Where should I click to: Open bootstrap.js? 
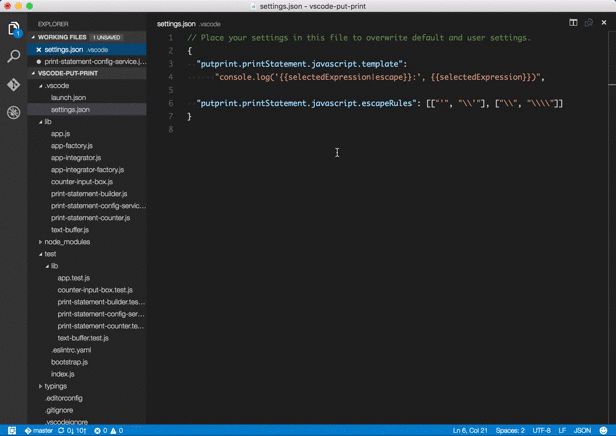pyautogui.click(x=69, y=362)
